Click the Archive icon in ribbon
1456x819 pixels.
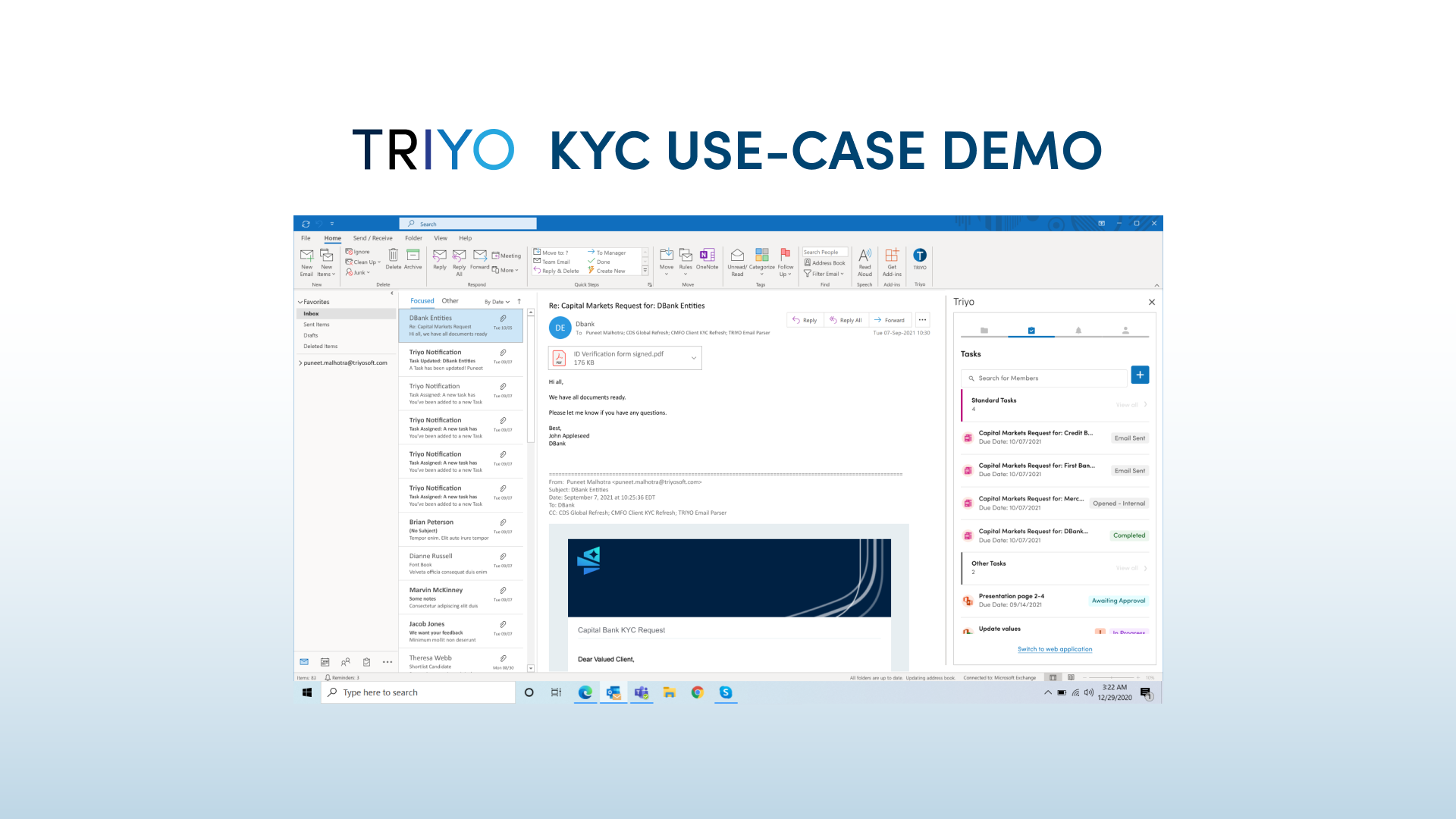[413, 255]
